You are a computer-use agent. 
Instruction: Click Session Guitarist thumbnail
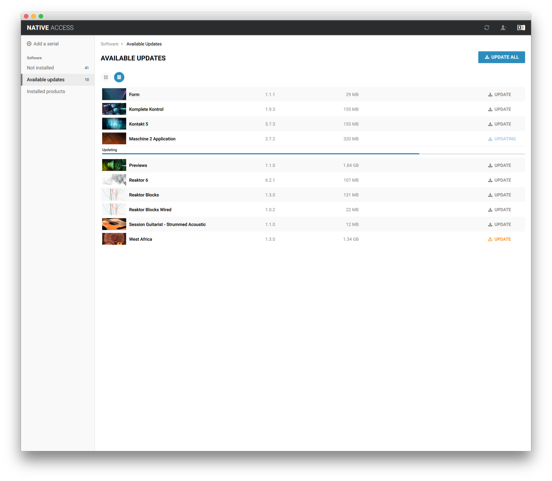tap(114, 224)
